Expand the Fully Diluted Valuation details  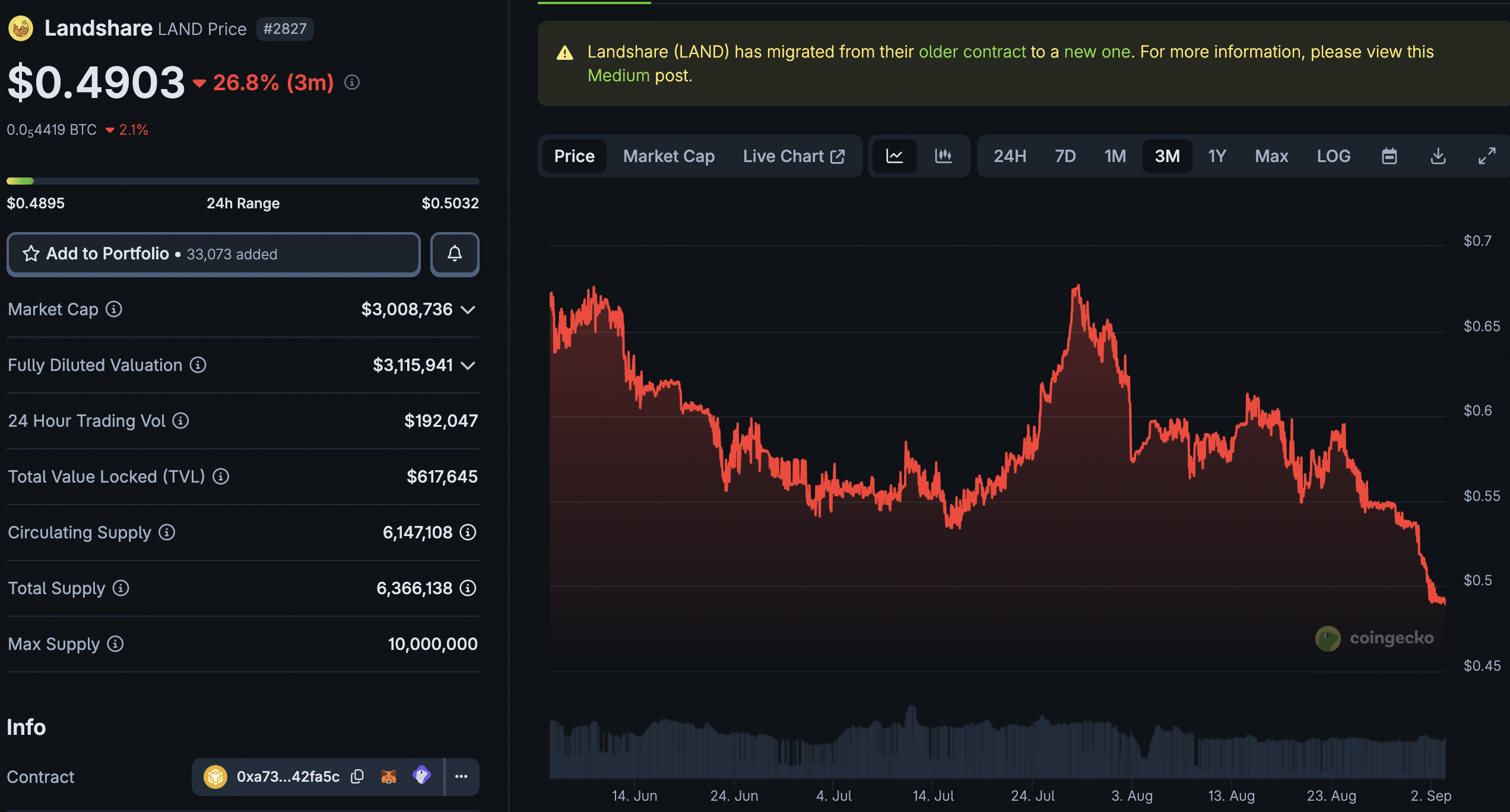pos(468,365)
